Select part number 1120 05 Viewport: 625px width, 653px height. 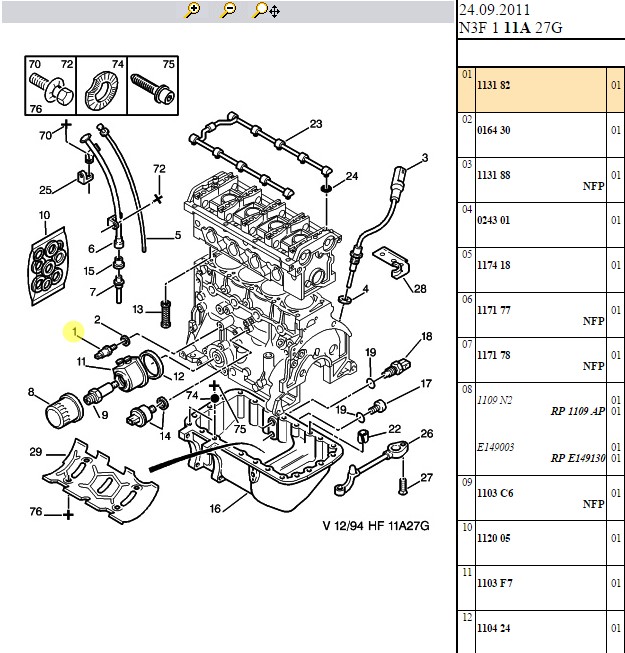pyautogui.click(x=493, y=538)
